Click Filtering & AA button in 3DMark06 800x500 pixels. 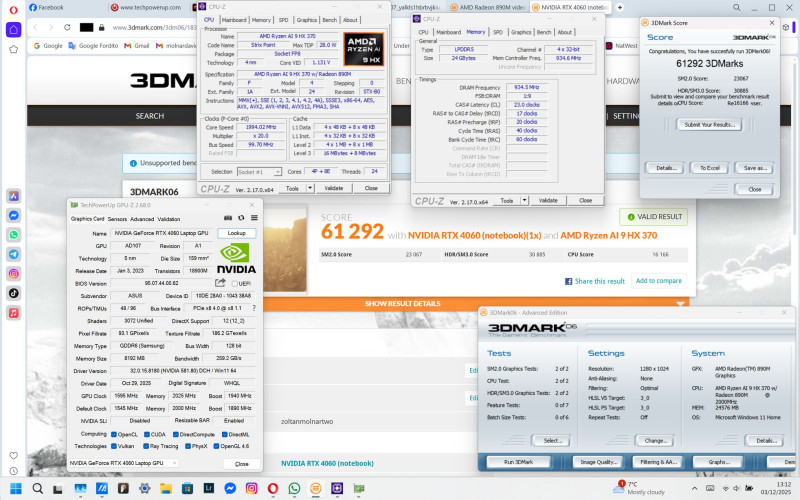657,462
